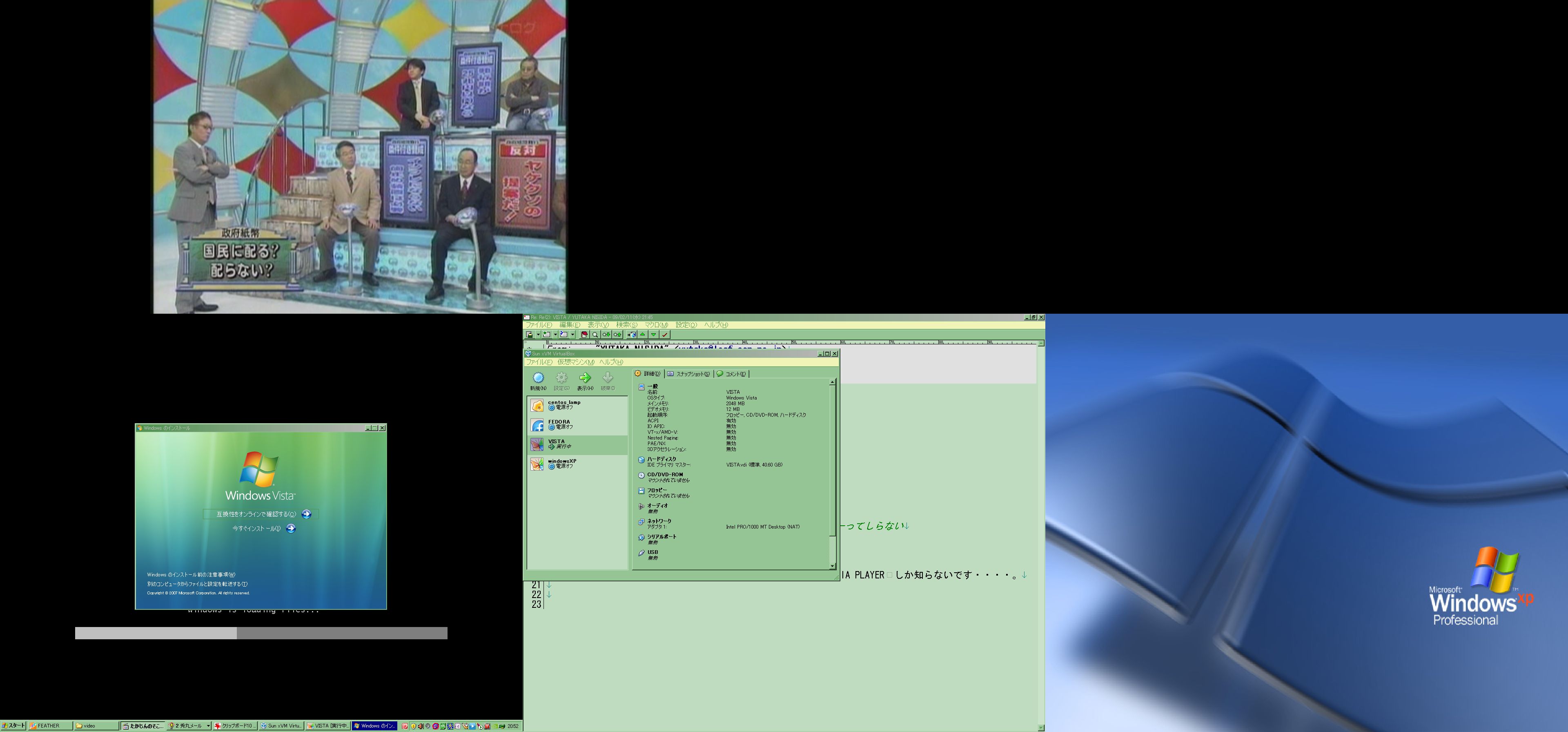The width and height of the screenshot is (1568, 732).
Task: Switch to the コメント(E) tab
Action: coord(731,374)
